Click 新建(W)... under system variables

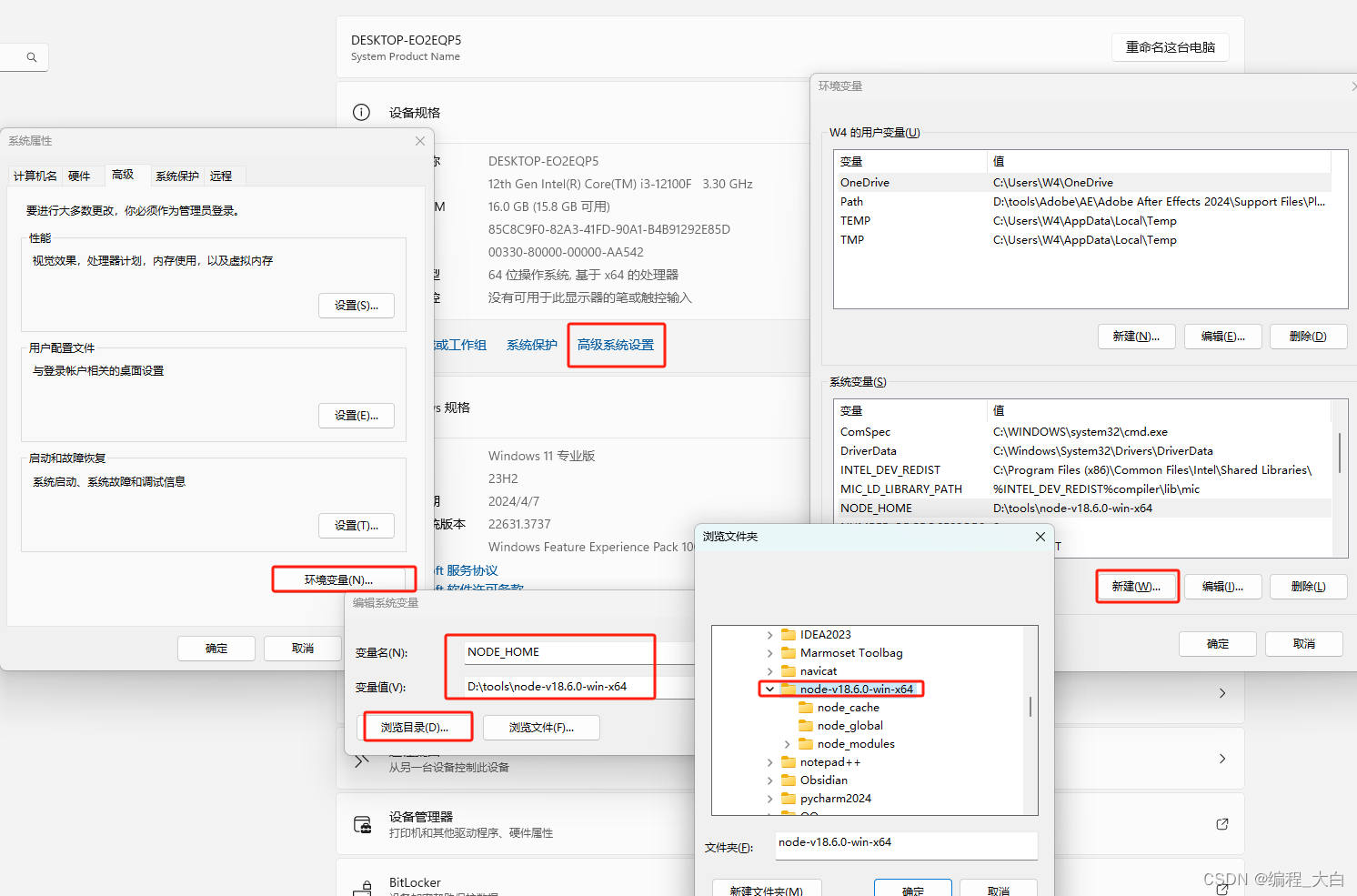point(1136,587)
